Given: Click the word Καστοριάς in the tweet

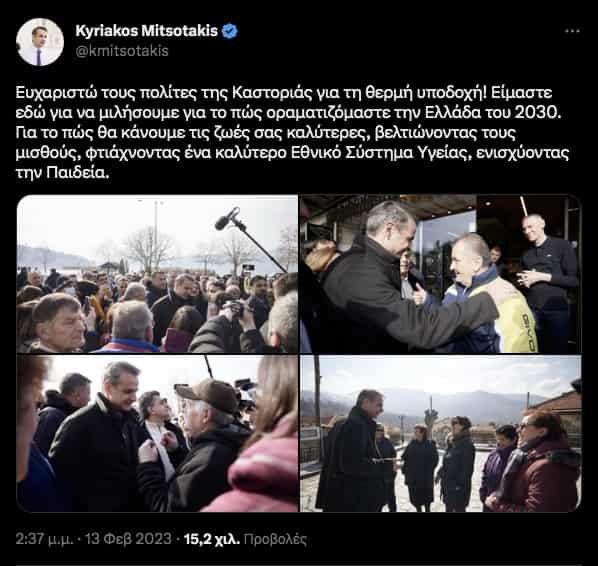Looking at the screenshot, I should [x=272, y=93].
